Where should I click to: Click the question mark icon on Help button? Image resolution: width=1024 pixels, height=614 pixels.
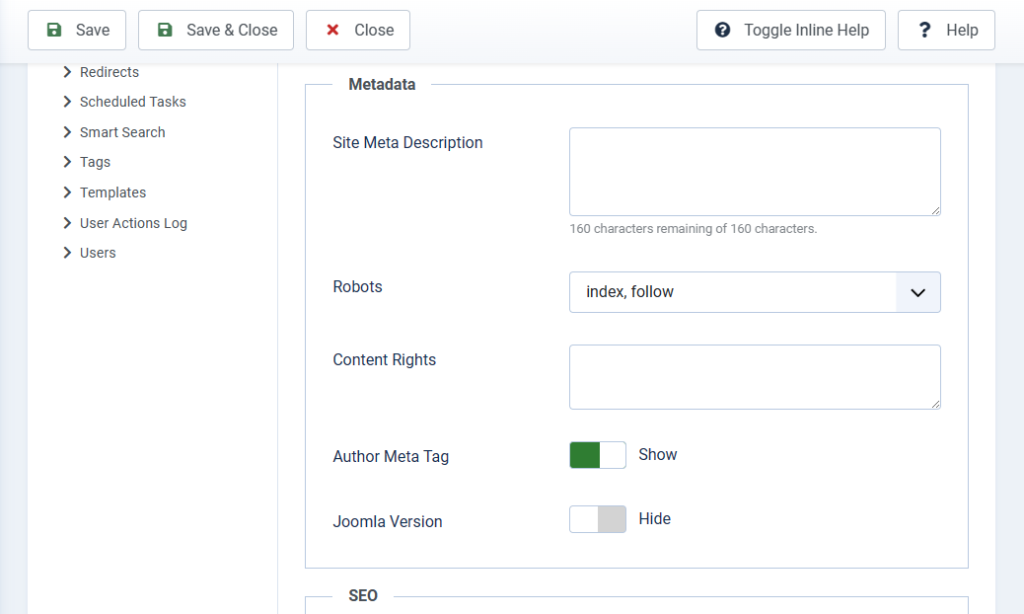[925, 30]
